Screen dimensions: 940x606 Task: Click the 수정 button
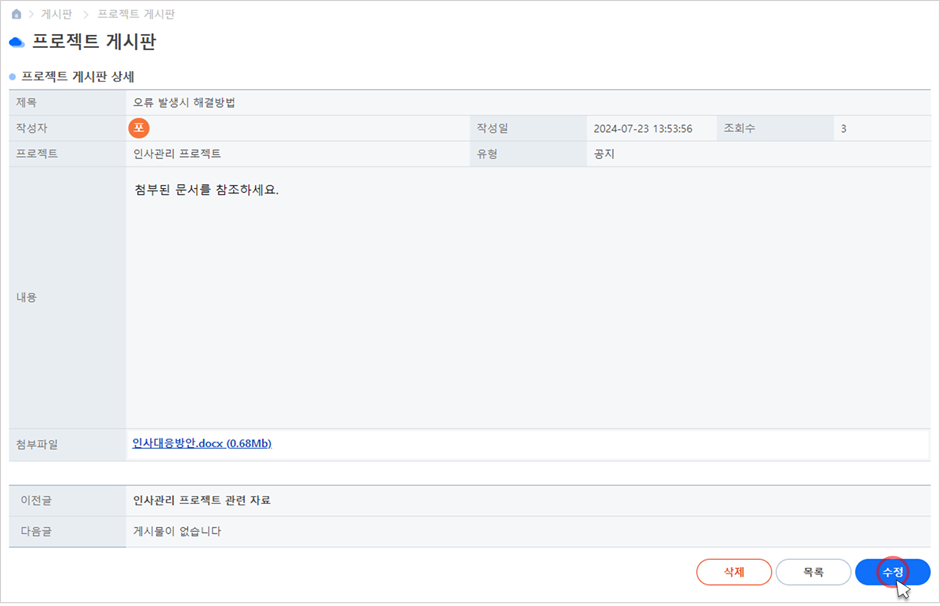point(893,572)
